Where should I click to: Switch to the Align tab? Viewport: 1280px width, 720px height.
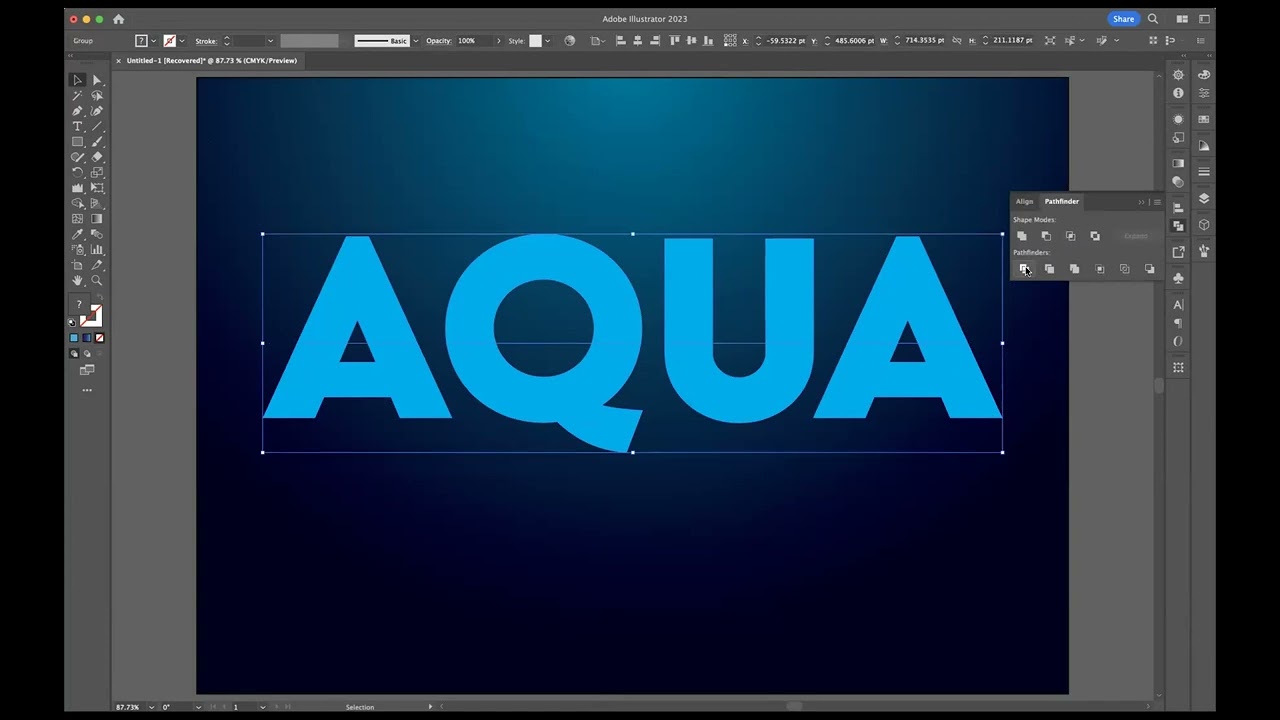click(x=1024, y=201)
